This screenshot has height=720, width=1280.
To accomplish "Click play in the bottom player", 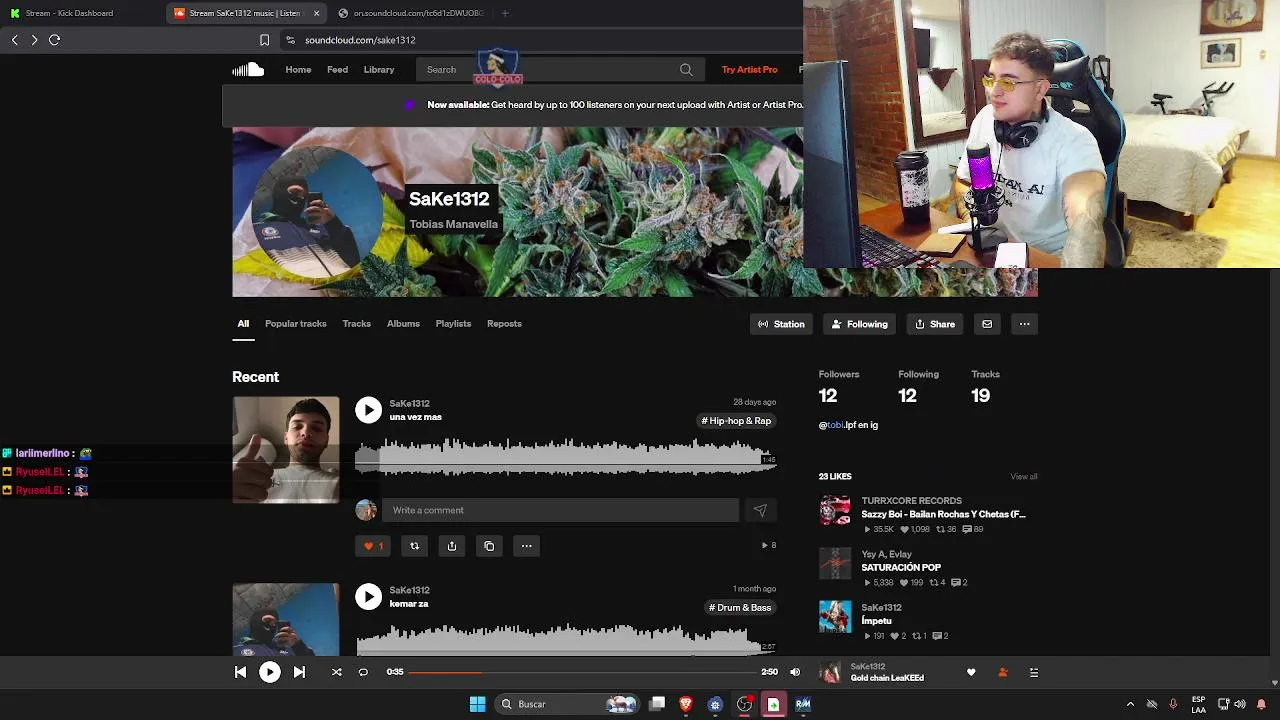I will click(x=270, y=672).
